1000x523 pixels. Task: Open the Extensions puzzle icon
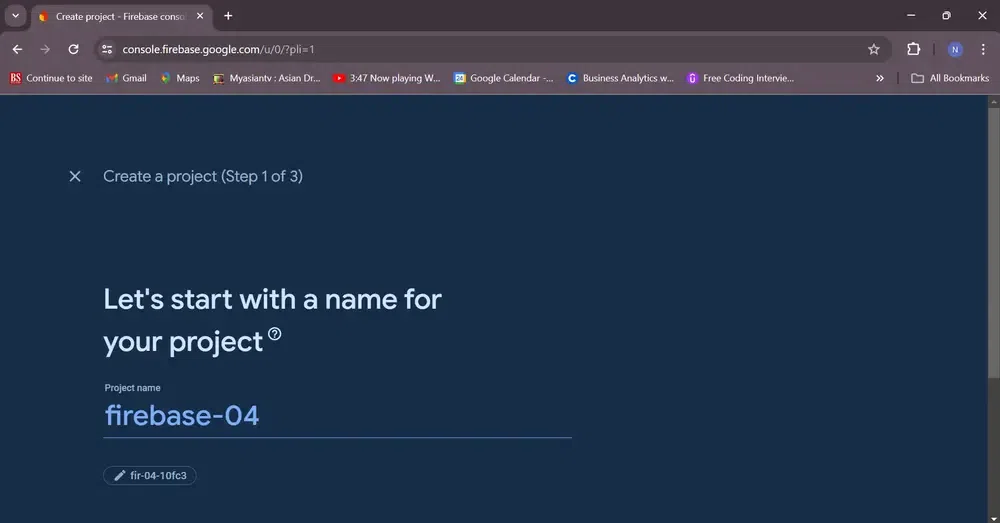[913, 49]
